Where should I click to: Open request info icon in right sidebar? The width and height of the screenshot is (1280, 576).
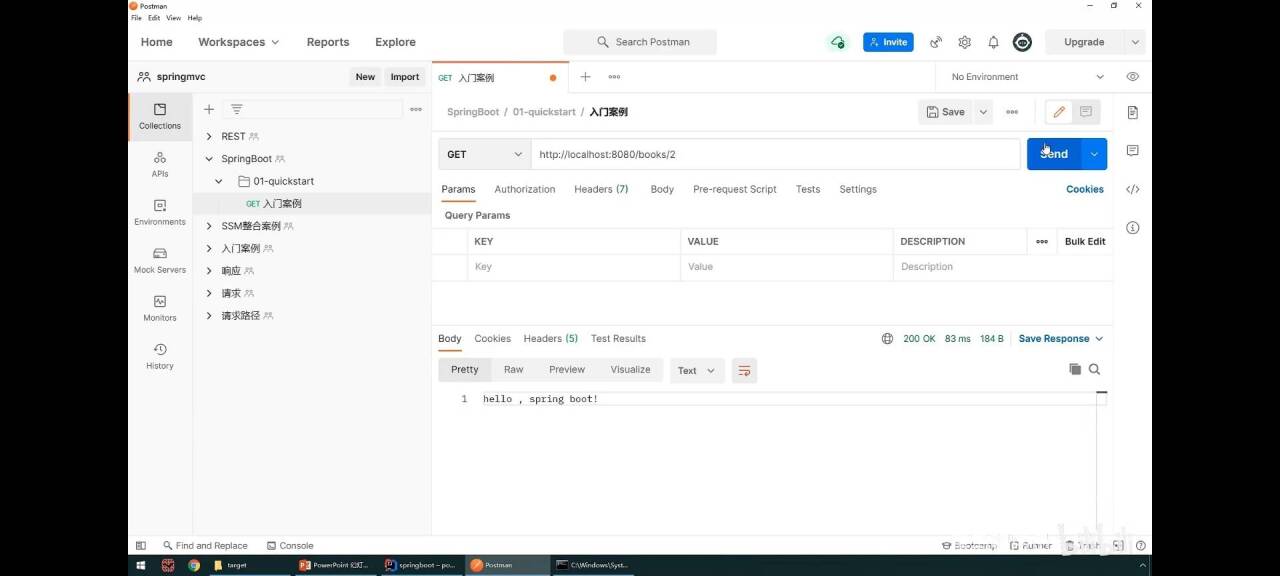point(1133,228)
